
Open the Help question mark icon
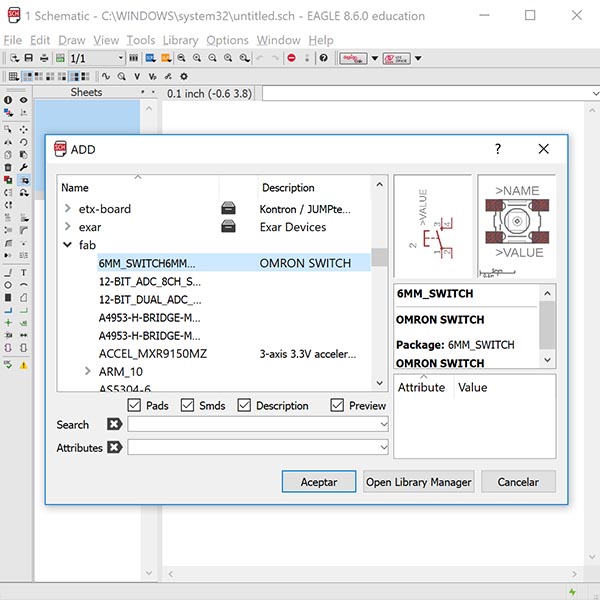click(x=324, y=58)
